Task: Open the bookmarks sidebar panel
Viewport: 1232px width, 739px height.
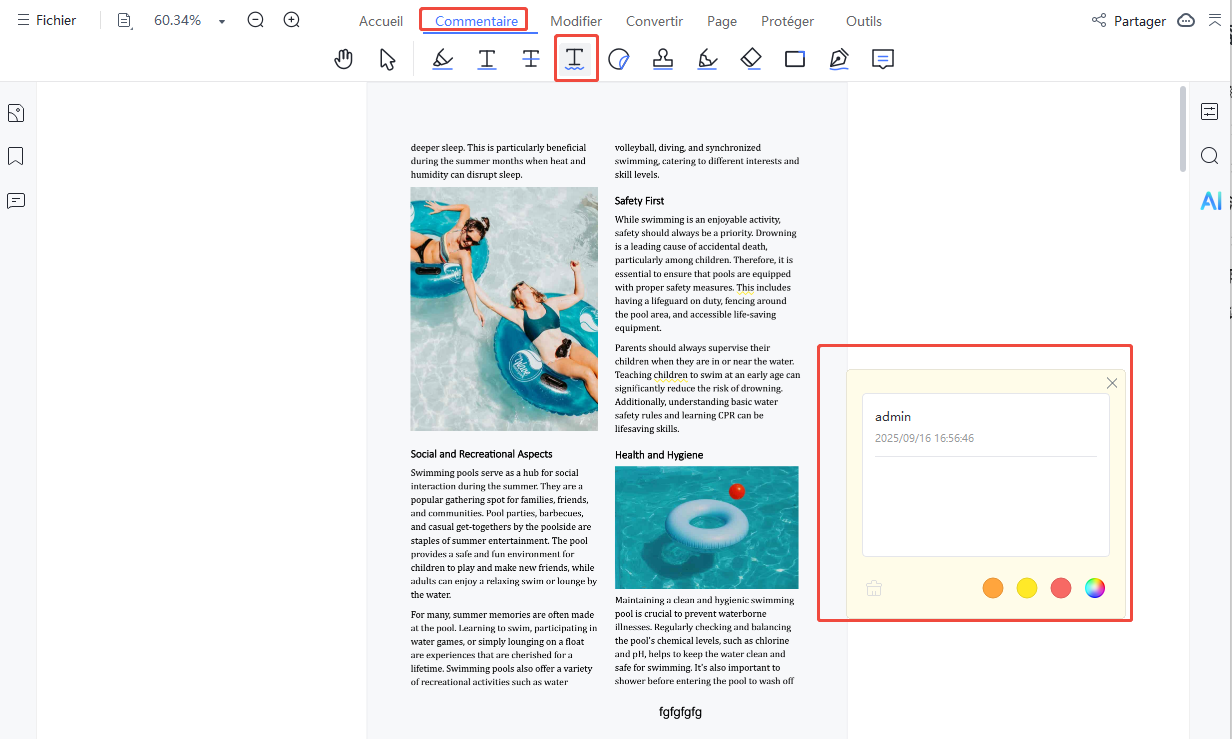Action: coord(16,156)
